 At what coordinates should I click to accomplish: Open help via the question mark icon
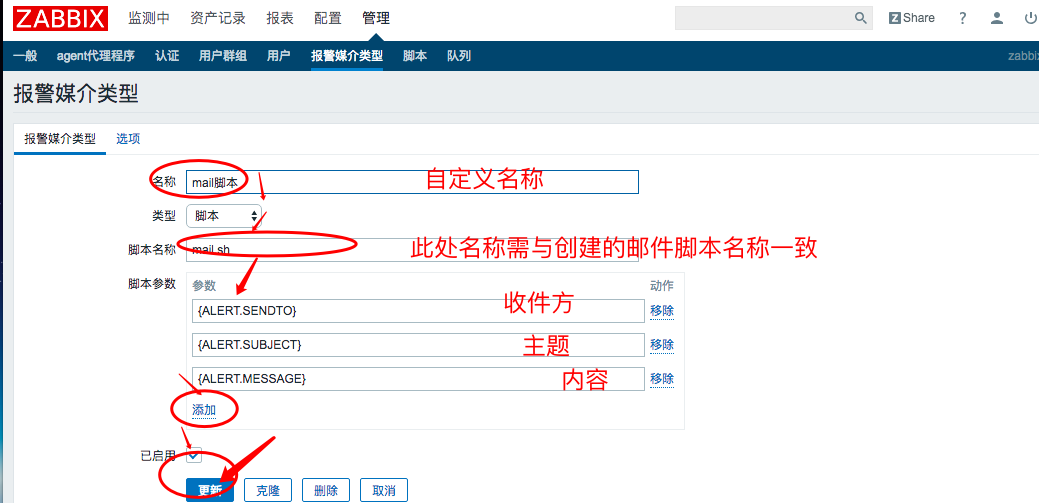[x=963, y=19]
